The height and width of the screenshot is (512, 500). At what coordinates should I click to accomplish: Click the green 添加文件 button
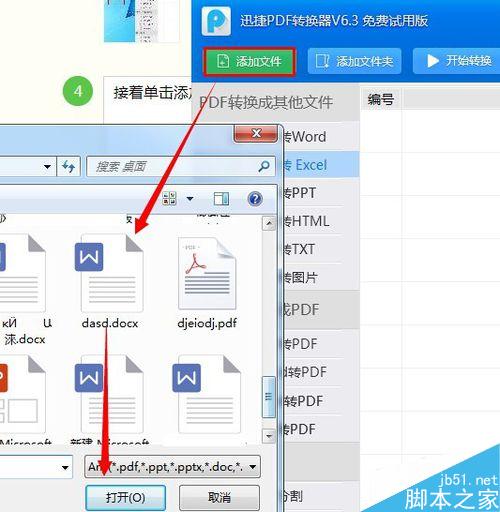pyautogui.click(x=249, y=62)
